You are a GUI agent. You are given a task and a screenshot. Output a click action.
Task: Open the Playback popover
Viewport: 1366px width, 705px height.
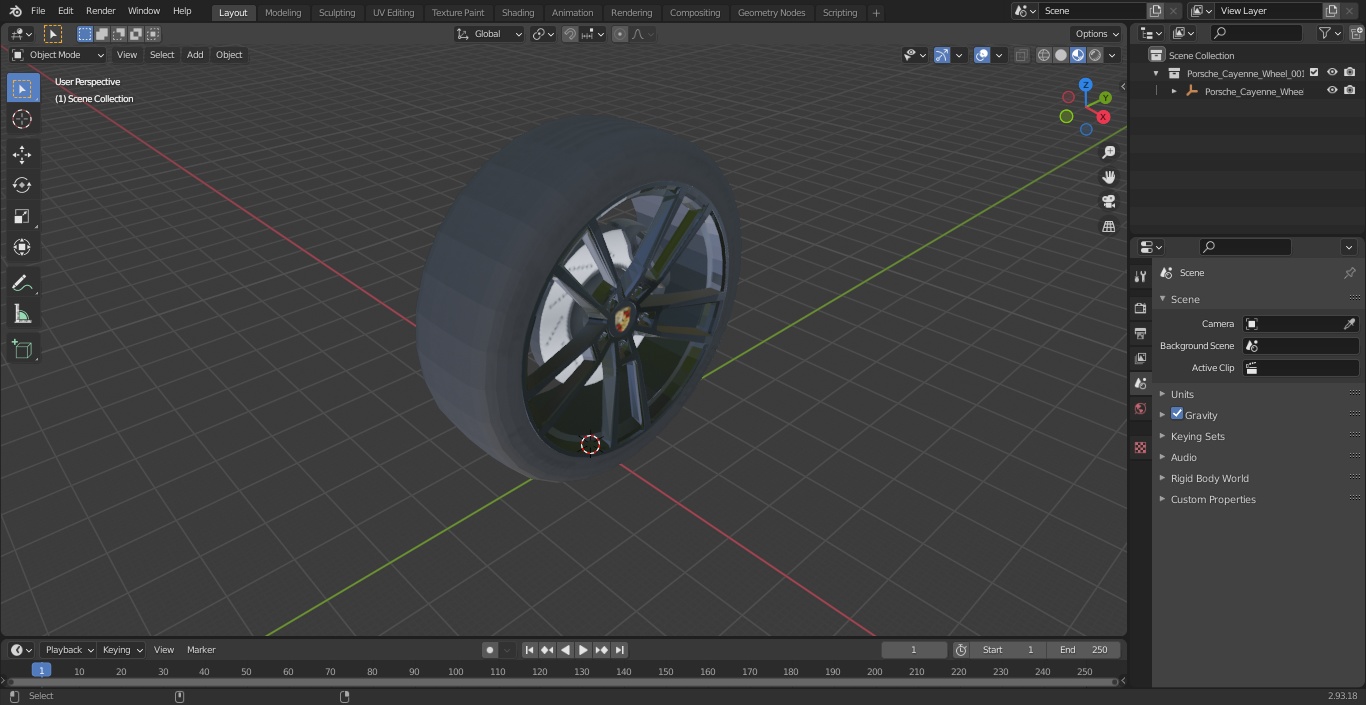[x=69, y=650]
